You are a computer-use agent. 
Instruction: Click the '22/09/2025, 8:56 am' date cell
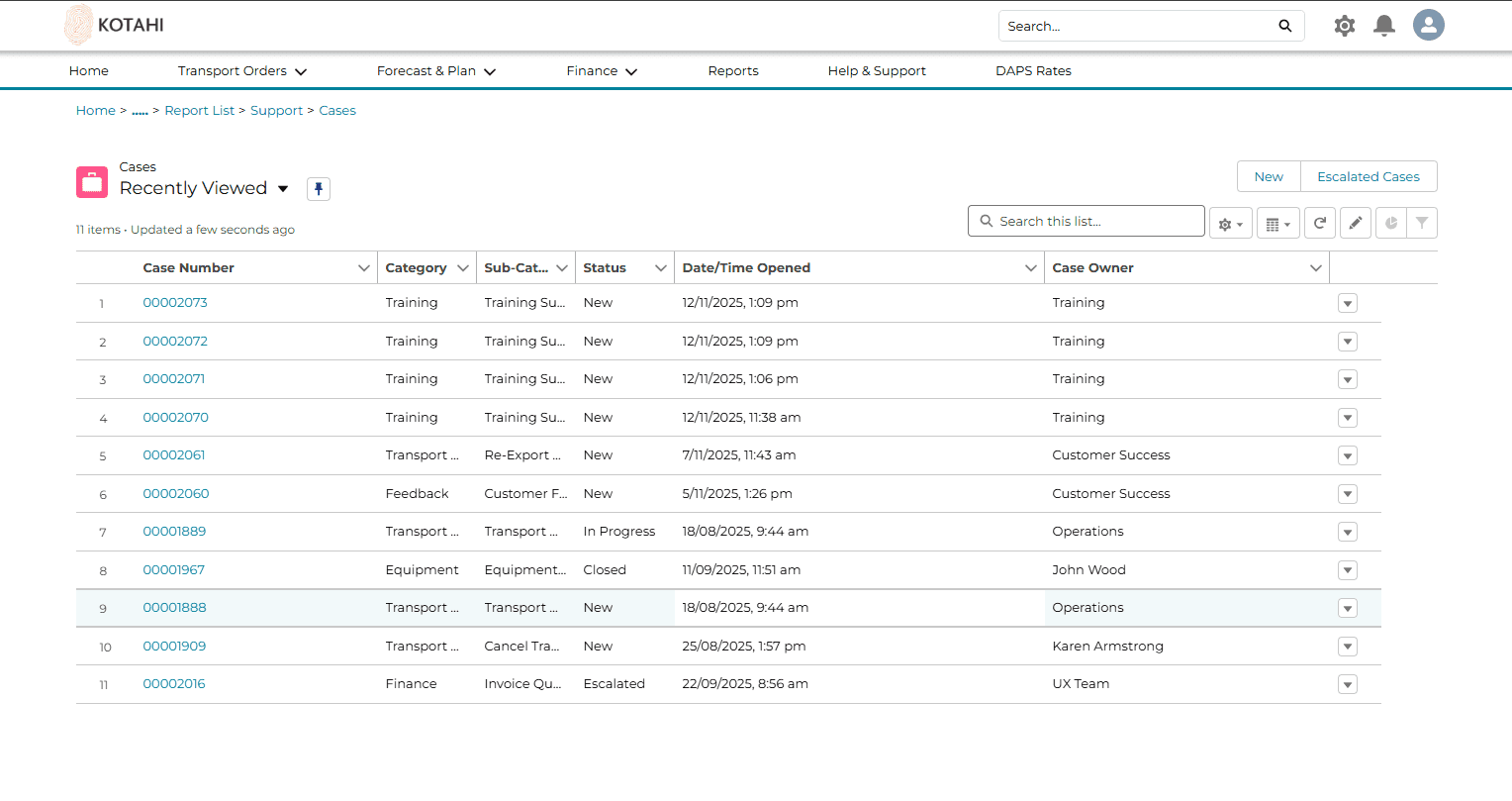coord(745,684)
